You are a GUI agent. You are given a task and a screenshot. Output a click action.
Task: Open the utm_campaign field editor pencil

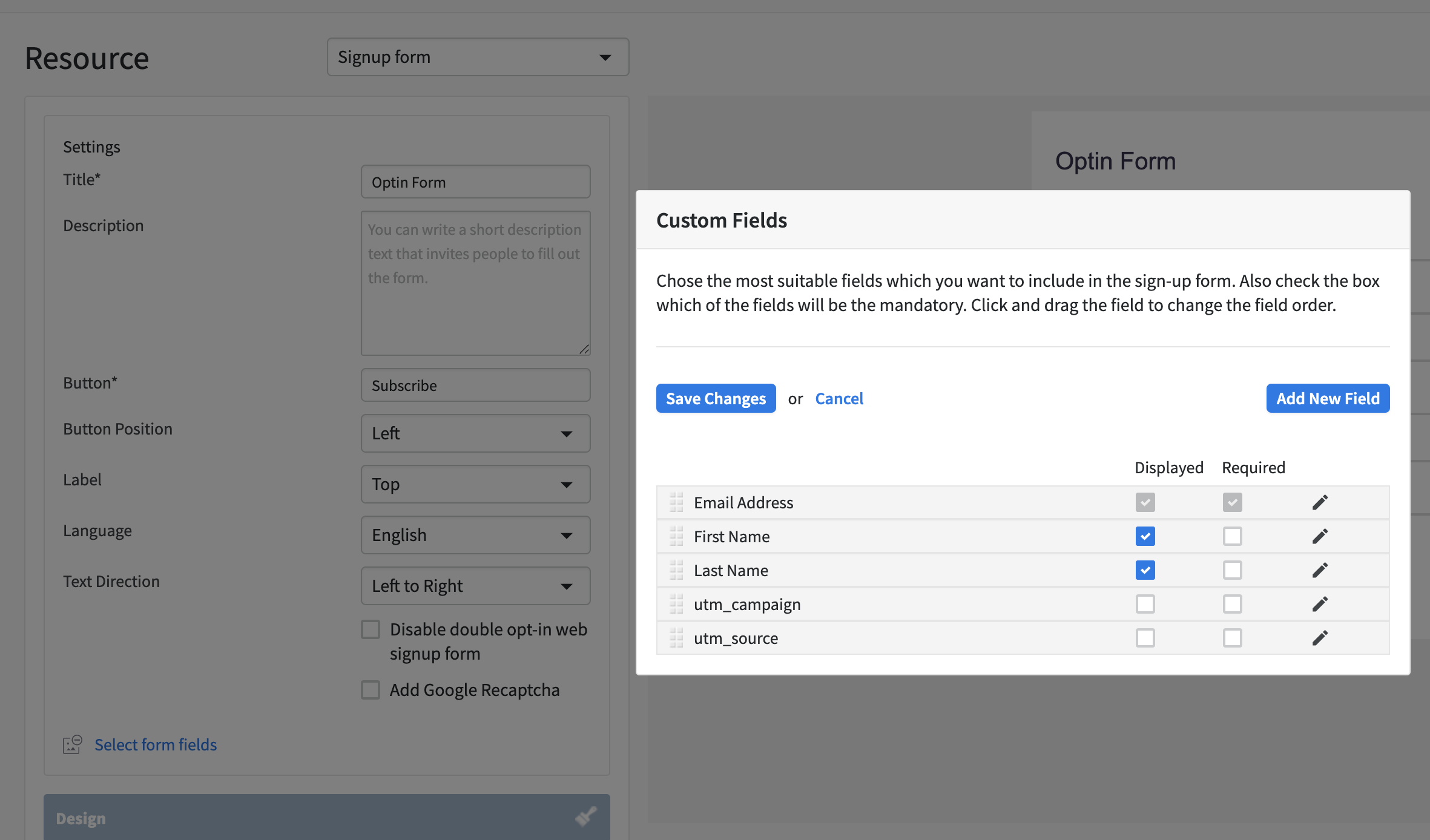pos(1320,604)
